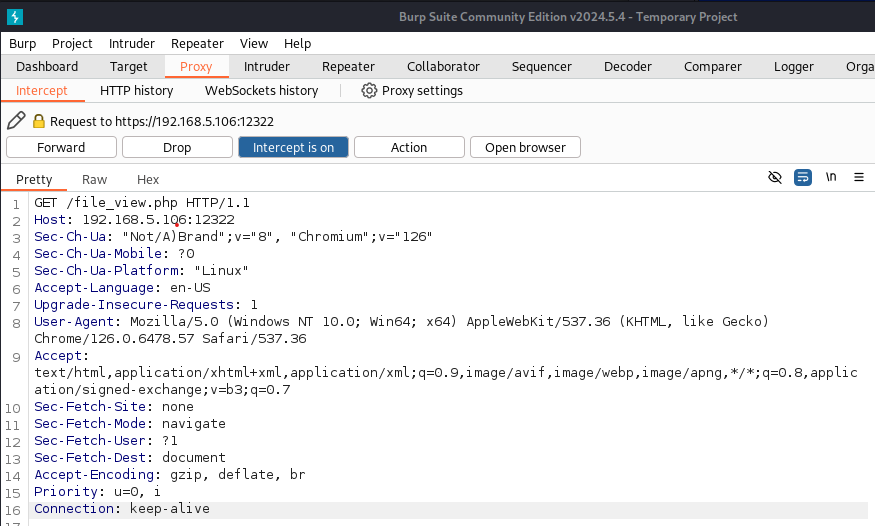Open the Help menu
The image size is (875, 526).
coord(297,44)
